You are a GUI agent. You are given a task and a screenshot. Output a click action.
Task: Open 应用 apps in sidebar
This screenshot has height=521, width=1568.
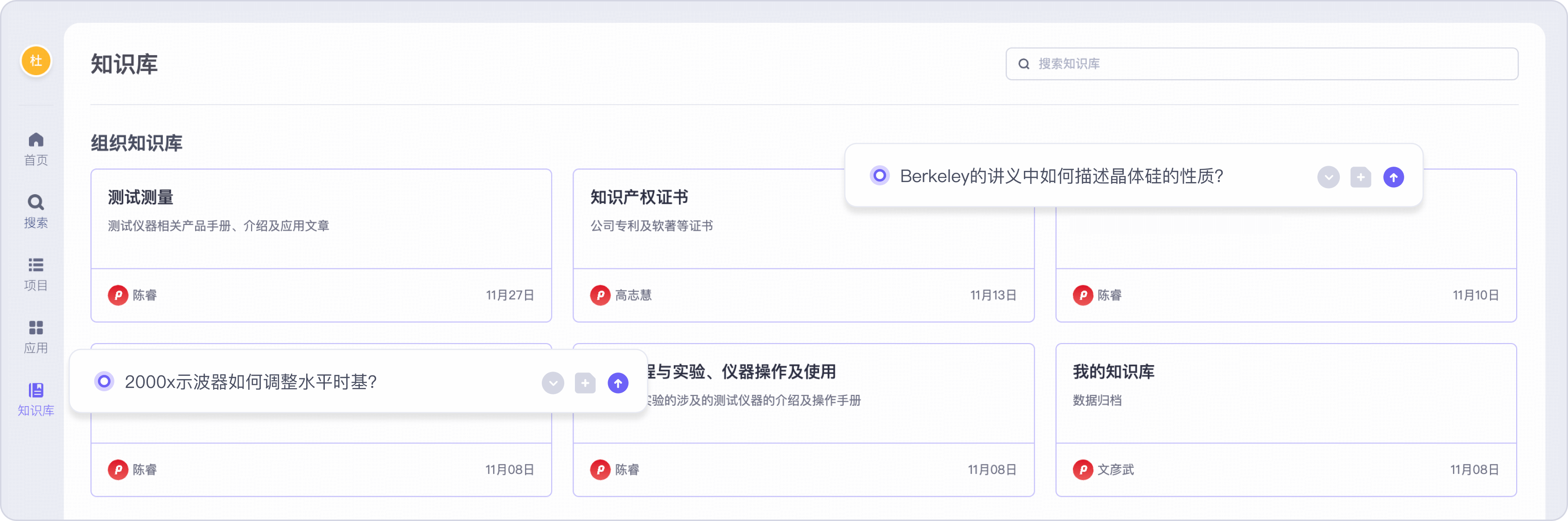click(36, 337)
